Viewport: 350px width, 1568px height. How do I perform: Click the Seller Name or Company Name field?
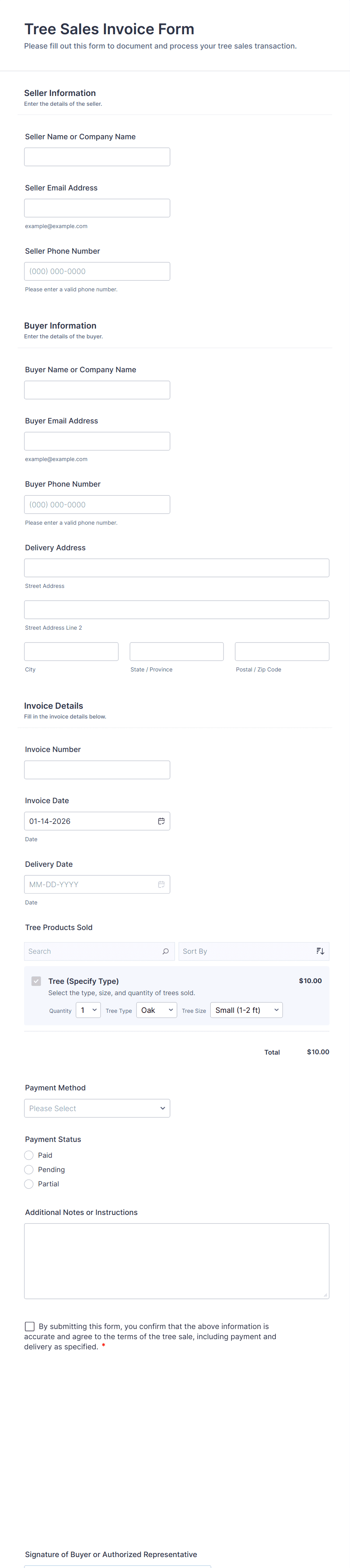pyautogui.click(x=97, y=157)
